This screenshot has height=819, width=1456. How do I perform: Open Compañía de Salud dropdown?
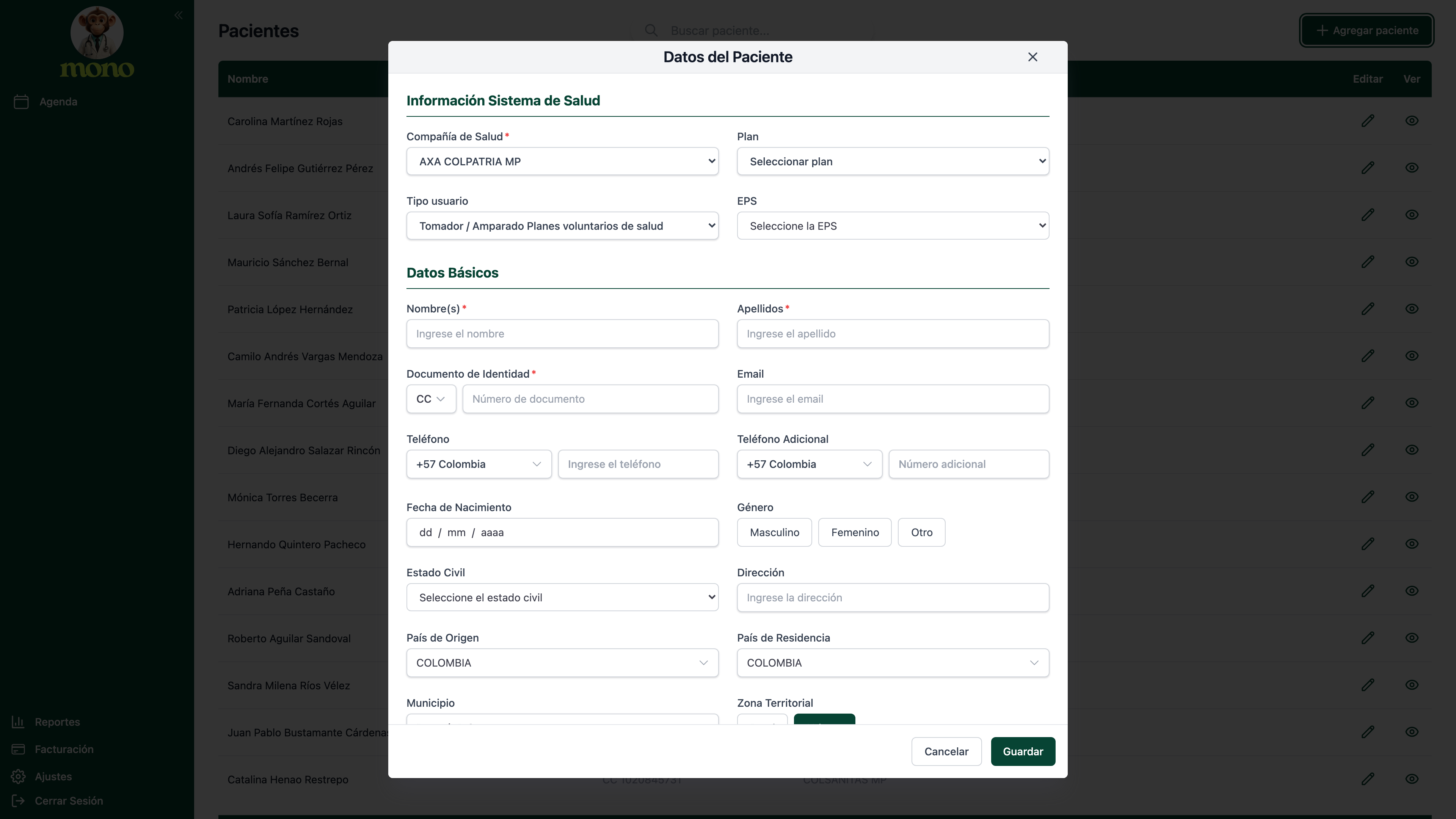point(562,162)
